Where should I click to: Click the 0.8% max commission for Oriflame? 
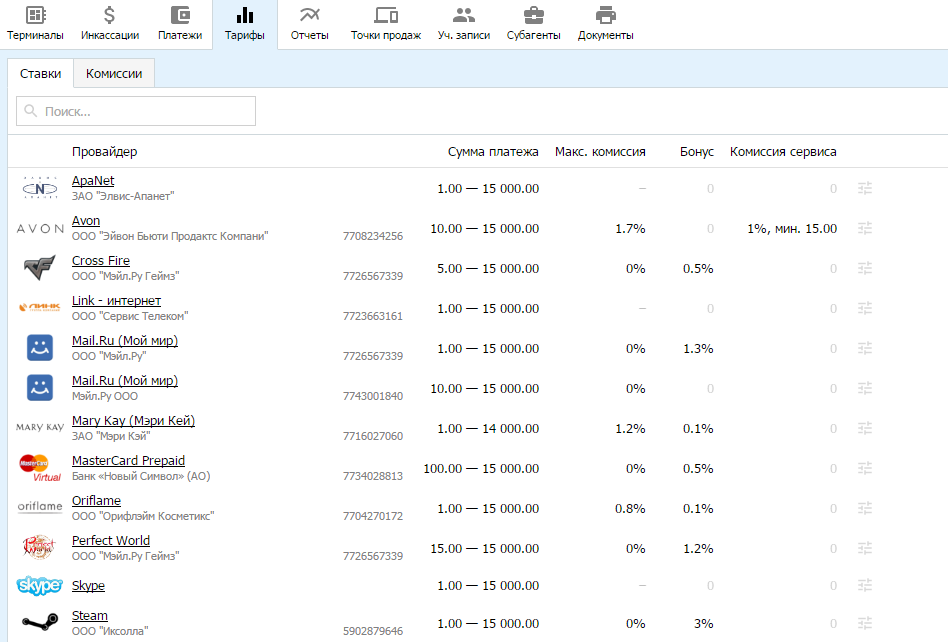[x=630, y=508]
